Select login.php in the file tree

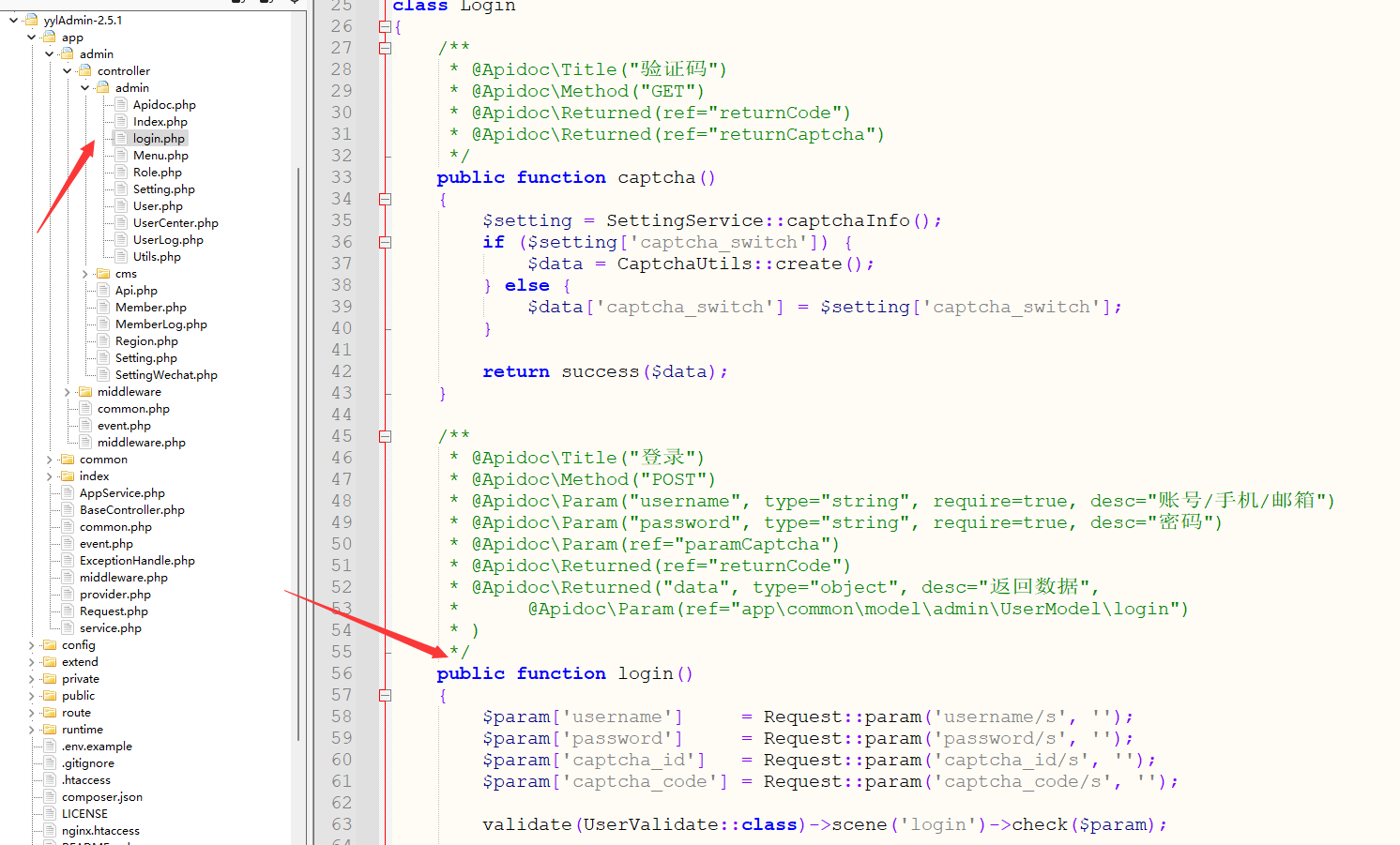pos(159,138)
